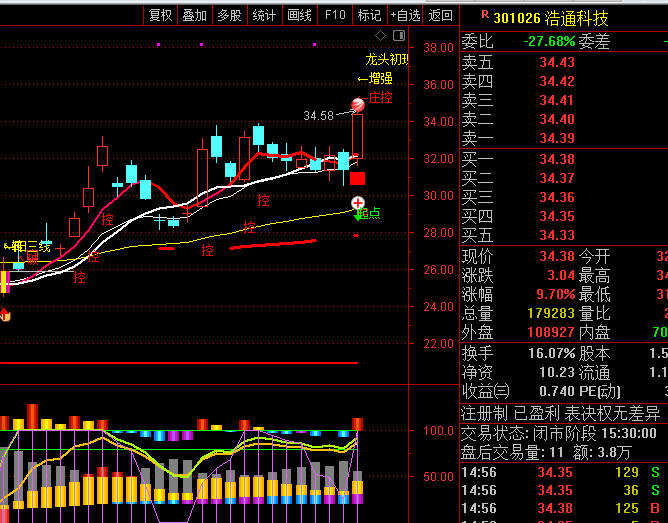Select the 卖一 ask price 34.39
668x523 pixels.
click(556, 138)
